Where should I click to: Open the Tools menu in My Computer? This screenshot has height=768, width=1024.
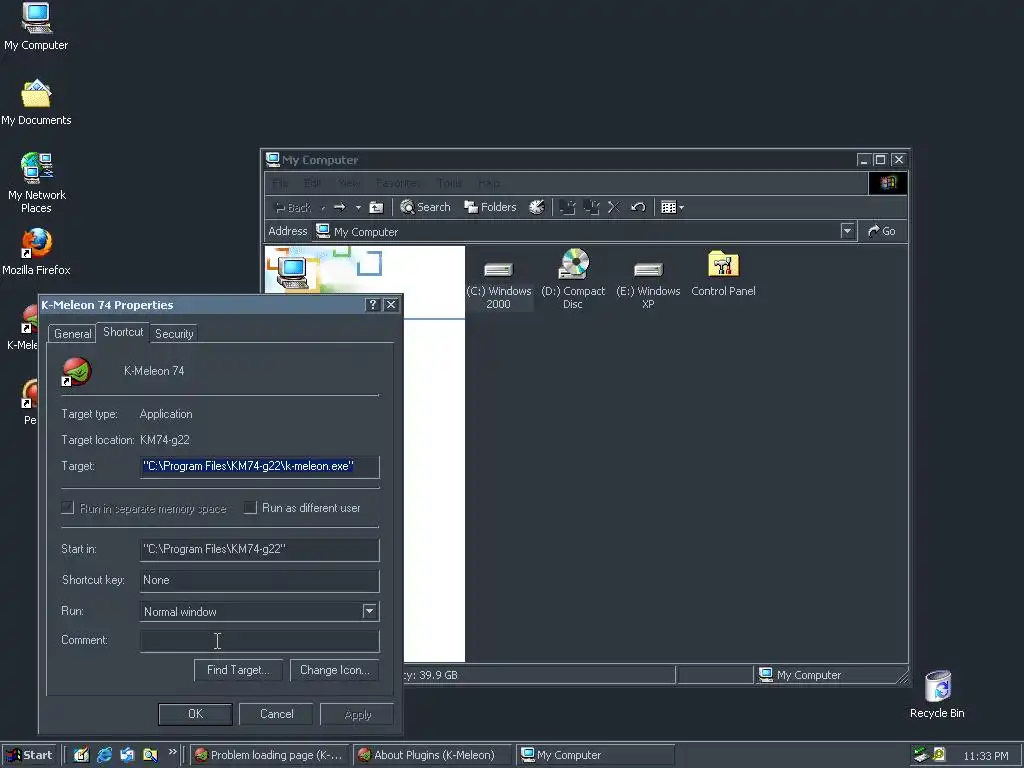click(x=449, y=183)
